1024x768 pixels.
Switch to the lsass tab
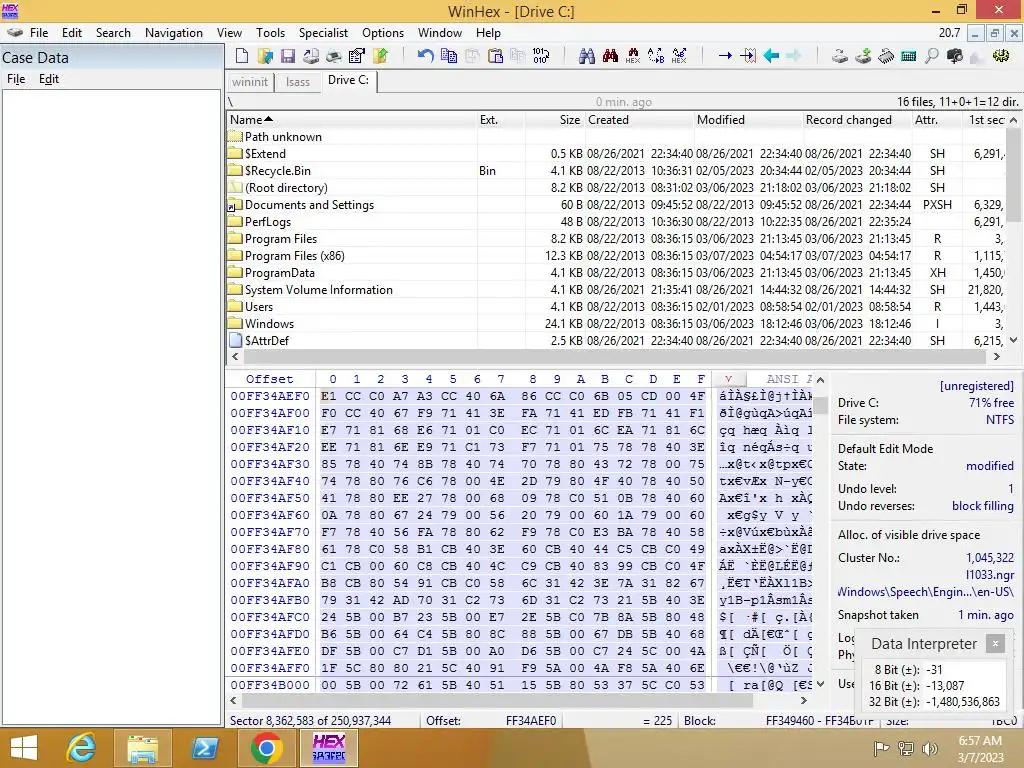tap(298, 82)
